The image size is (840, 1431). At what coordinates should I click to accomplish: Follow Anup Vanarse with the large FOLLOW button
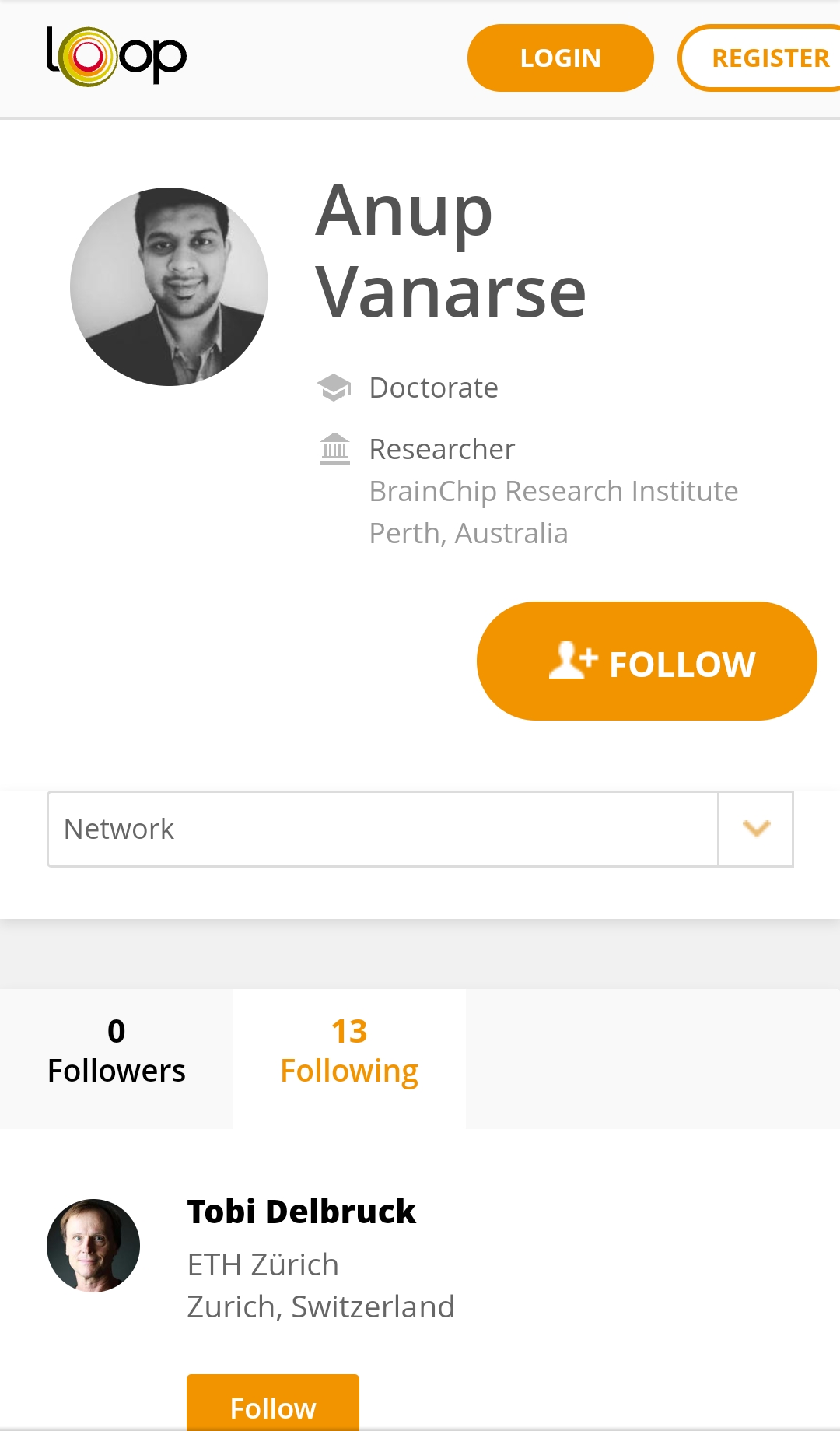coord(646,661)
